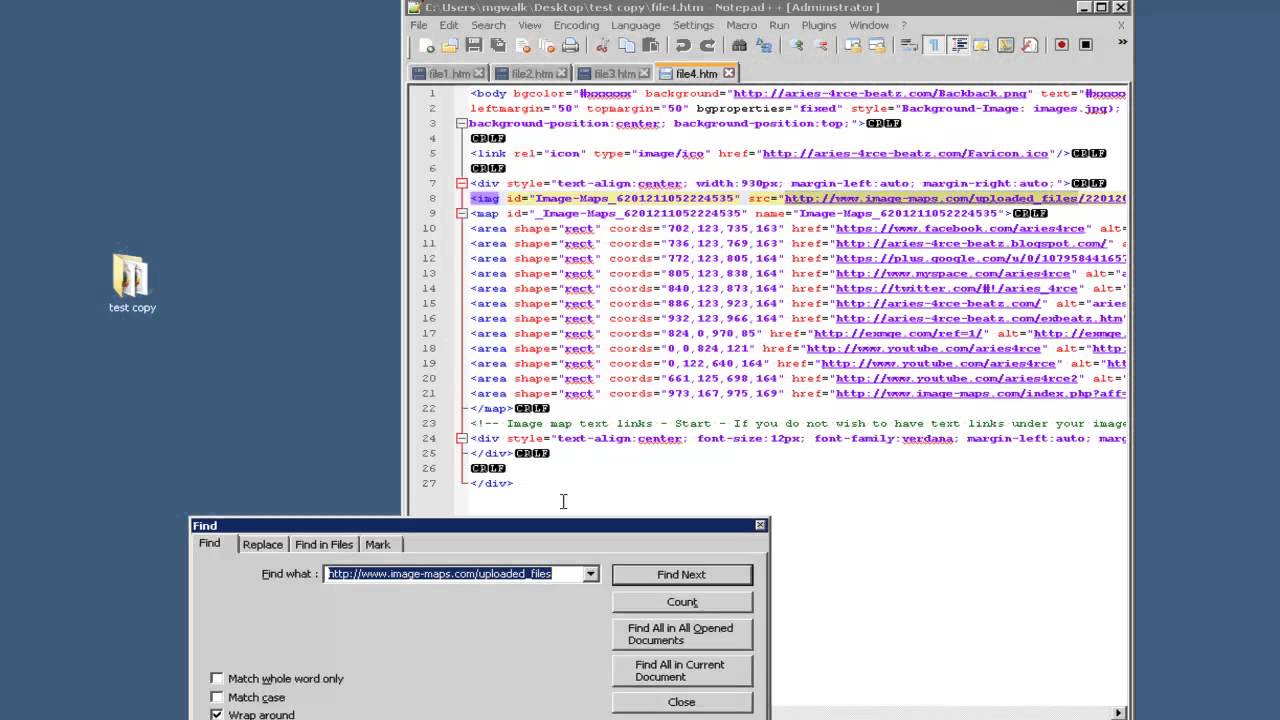The height and width of the screenshot is (720, 1280).
Task: Open the Language menu
Action: click(x=636, y=25)
